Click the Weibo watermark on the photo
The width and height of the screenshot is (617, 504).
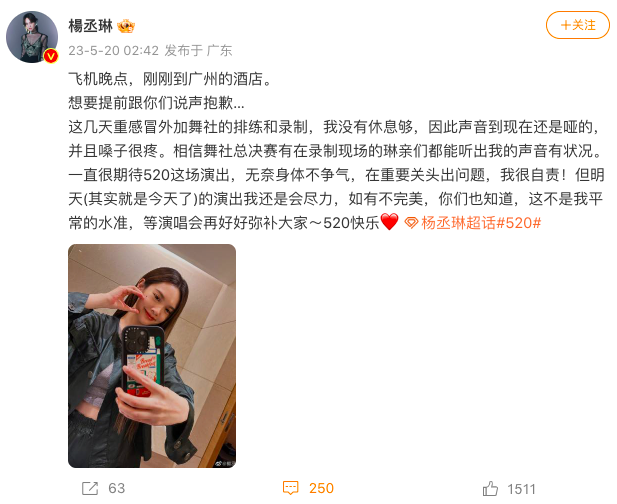(225, 463)
